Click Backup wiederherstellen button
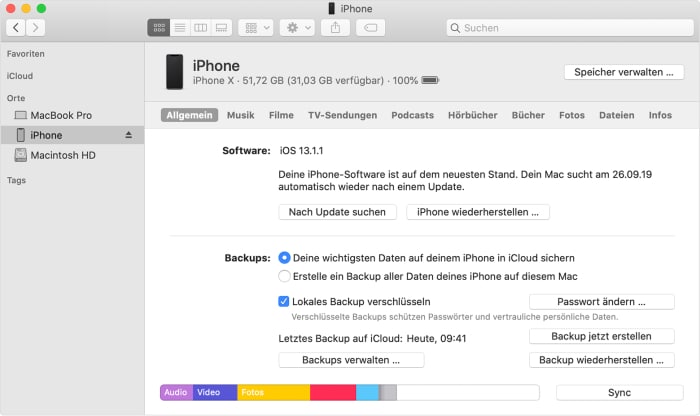Viewport: 700px width, 416px height. [601, 360]
